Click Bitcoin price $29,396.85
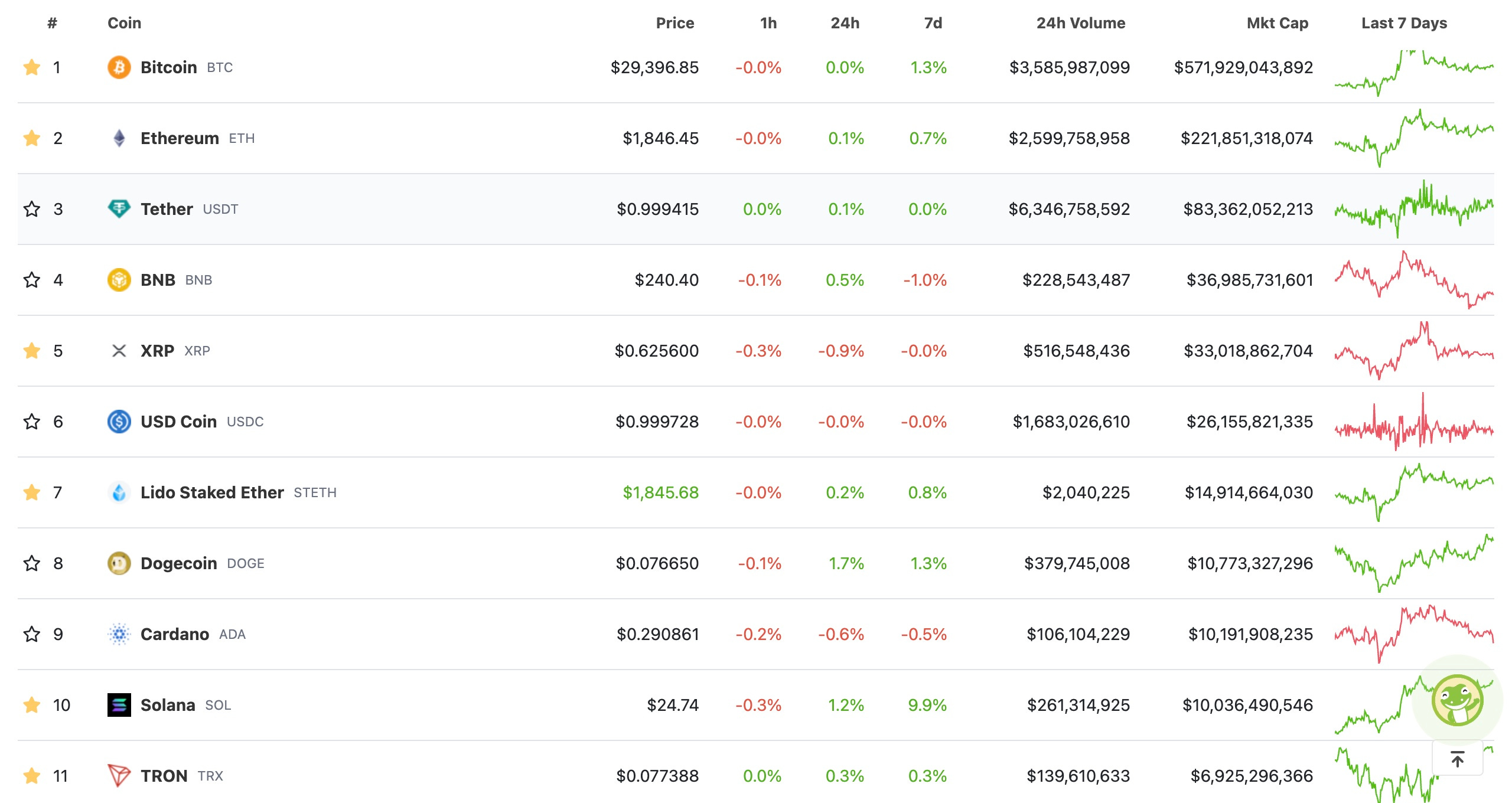The height and width of the screenshot is (803, 1512). [x=654, y=67]
